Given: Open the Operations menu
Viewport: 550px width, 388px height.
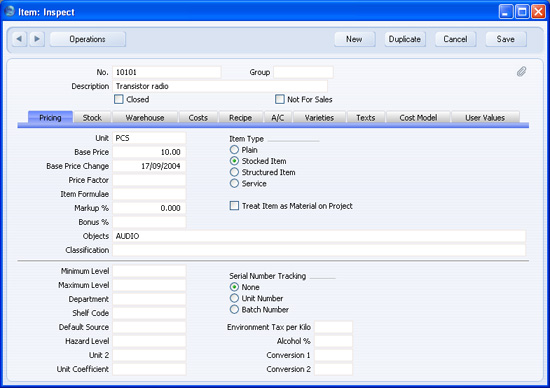Looking at the screenshot, I should pos(87,39).
